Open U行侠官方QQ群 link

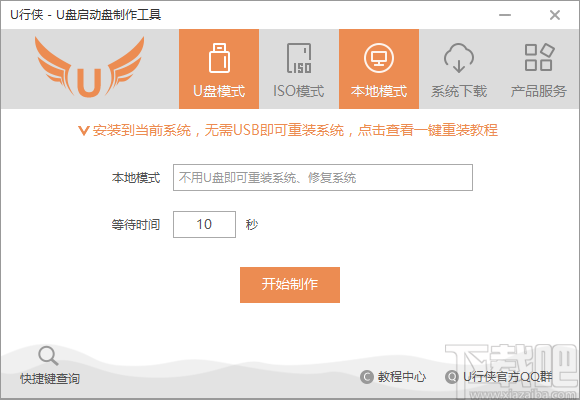[x=498, y=377]
